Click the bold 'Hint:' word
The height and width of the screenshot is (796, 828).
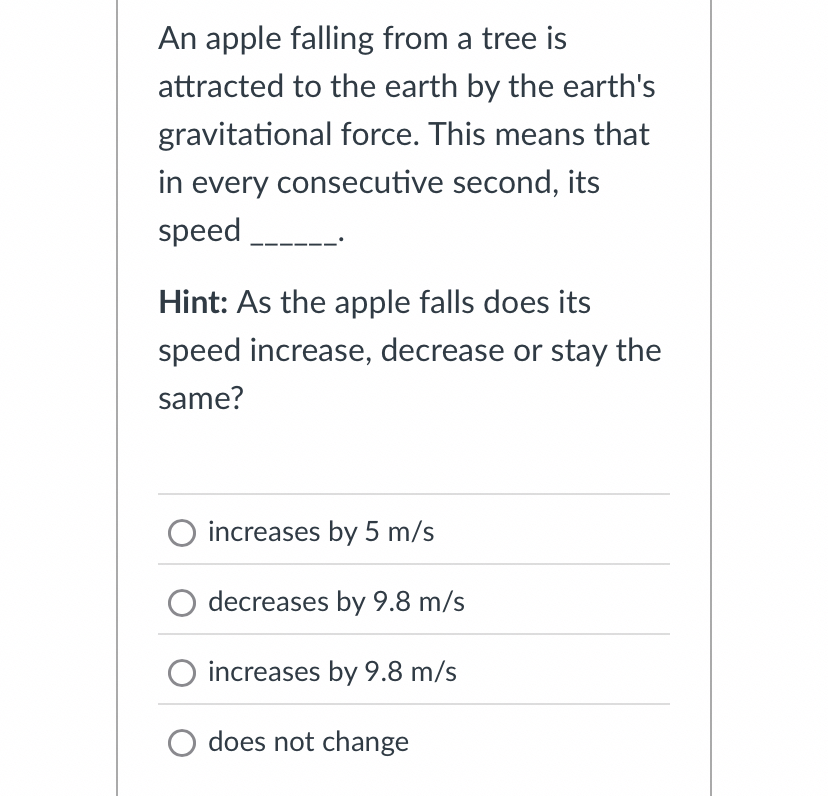193,302
